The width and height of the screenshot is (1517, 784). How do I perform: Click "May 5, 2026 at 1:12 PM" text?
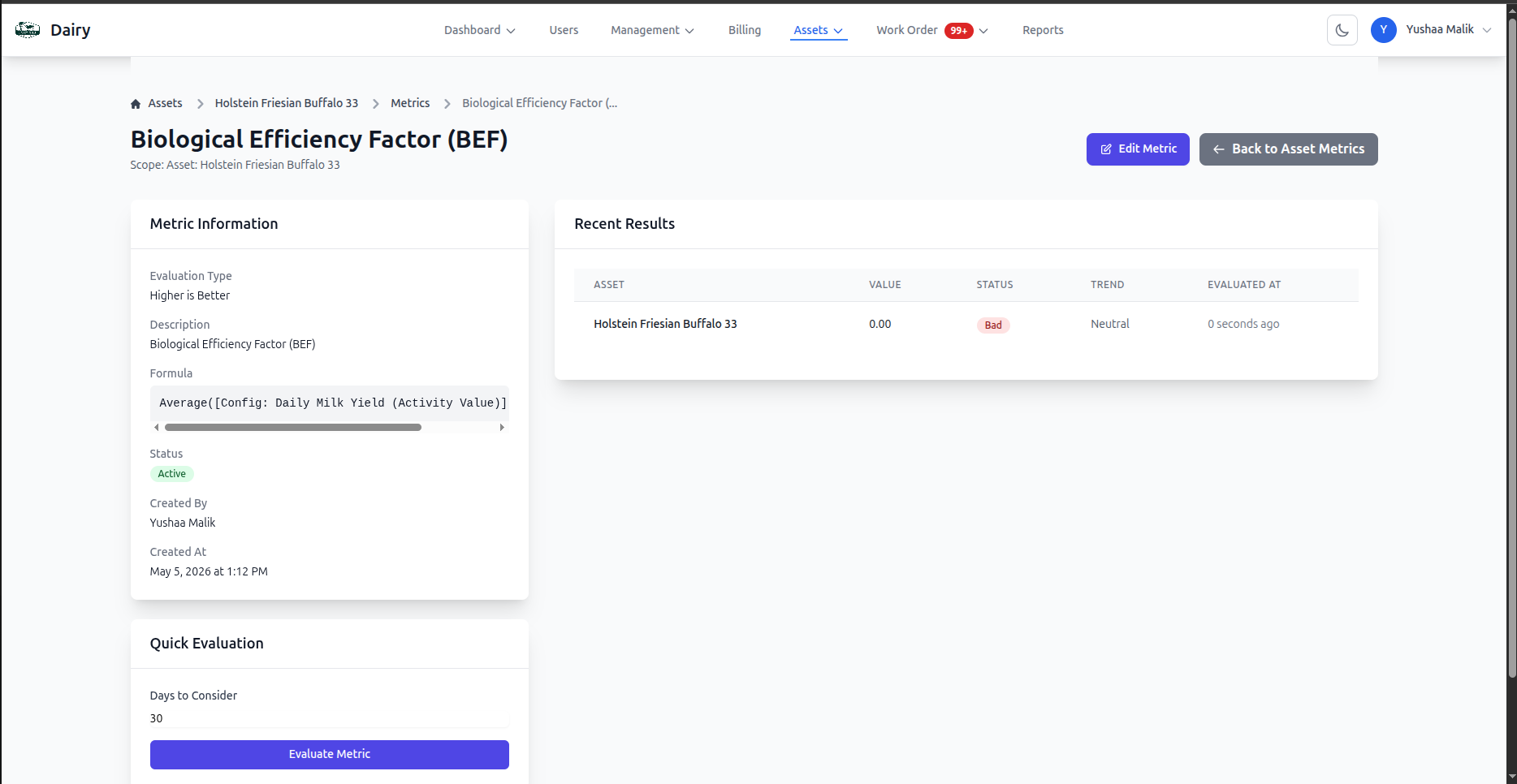[x=209, y=571]
